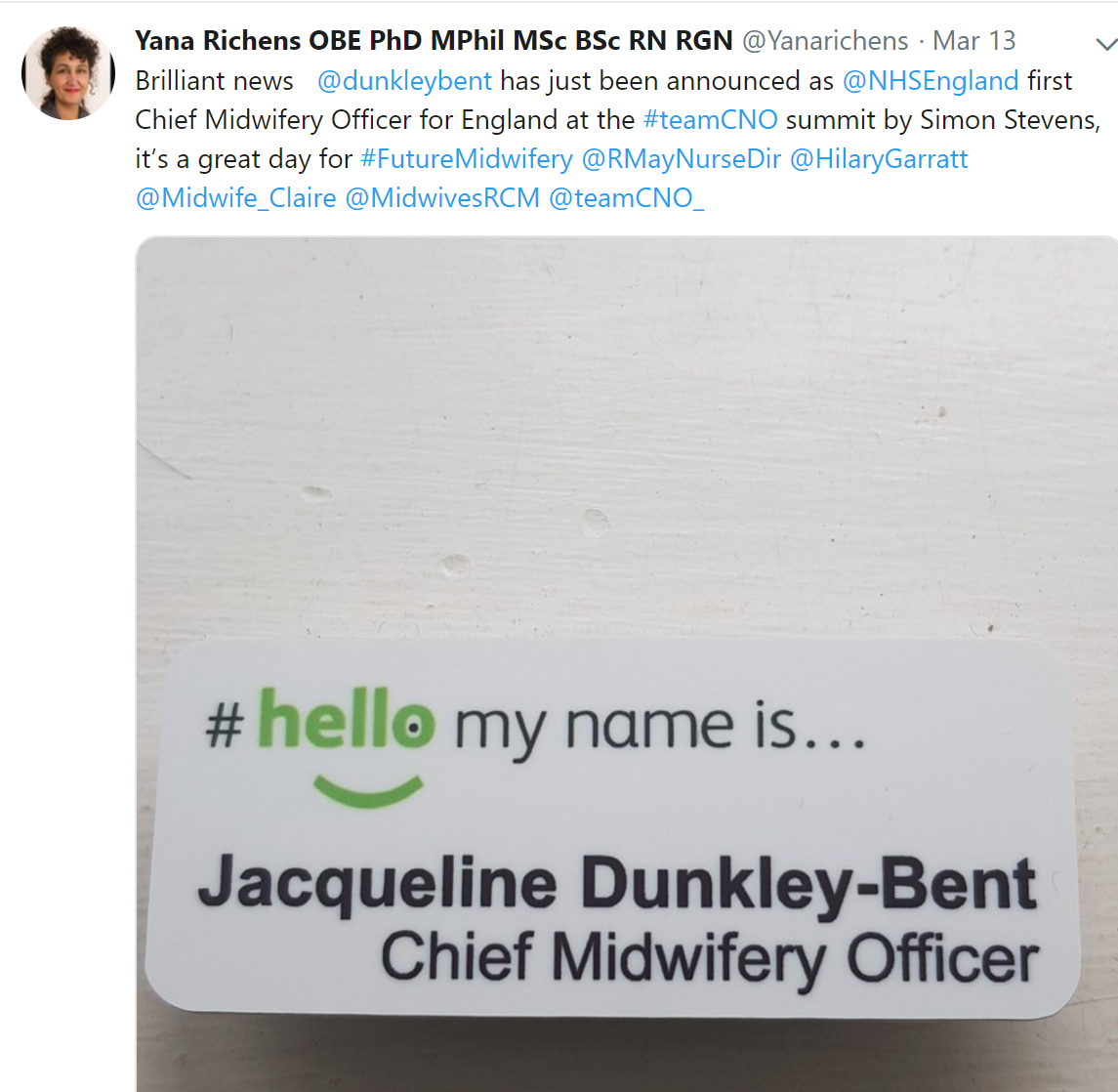Image resolution: width=1118 pixels, height=1092 pixels.
Task: Open the @Midwife_Claire mention
Action: [236, 198]
